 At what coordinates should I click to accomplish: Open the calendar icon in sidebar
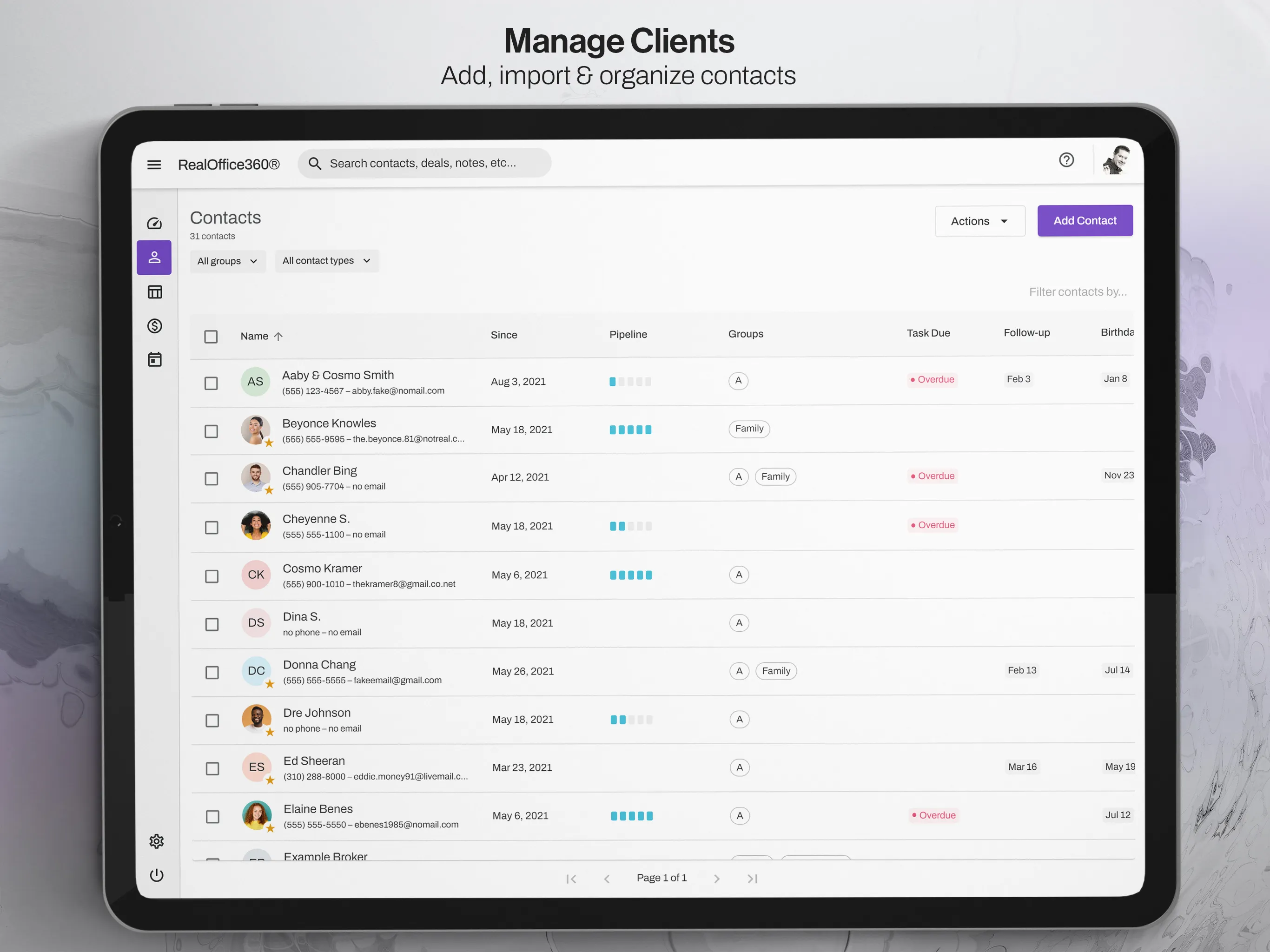(x=154, y=359)
